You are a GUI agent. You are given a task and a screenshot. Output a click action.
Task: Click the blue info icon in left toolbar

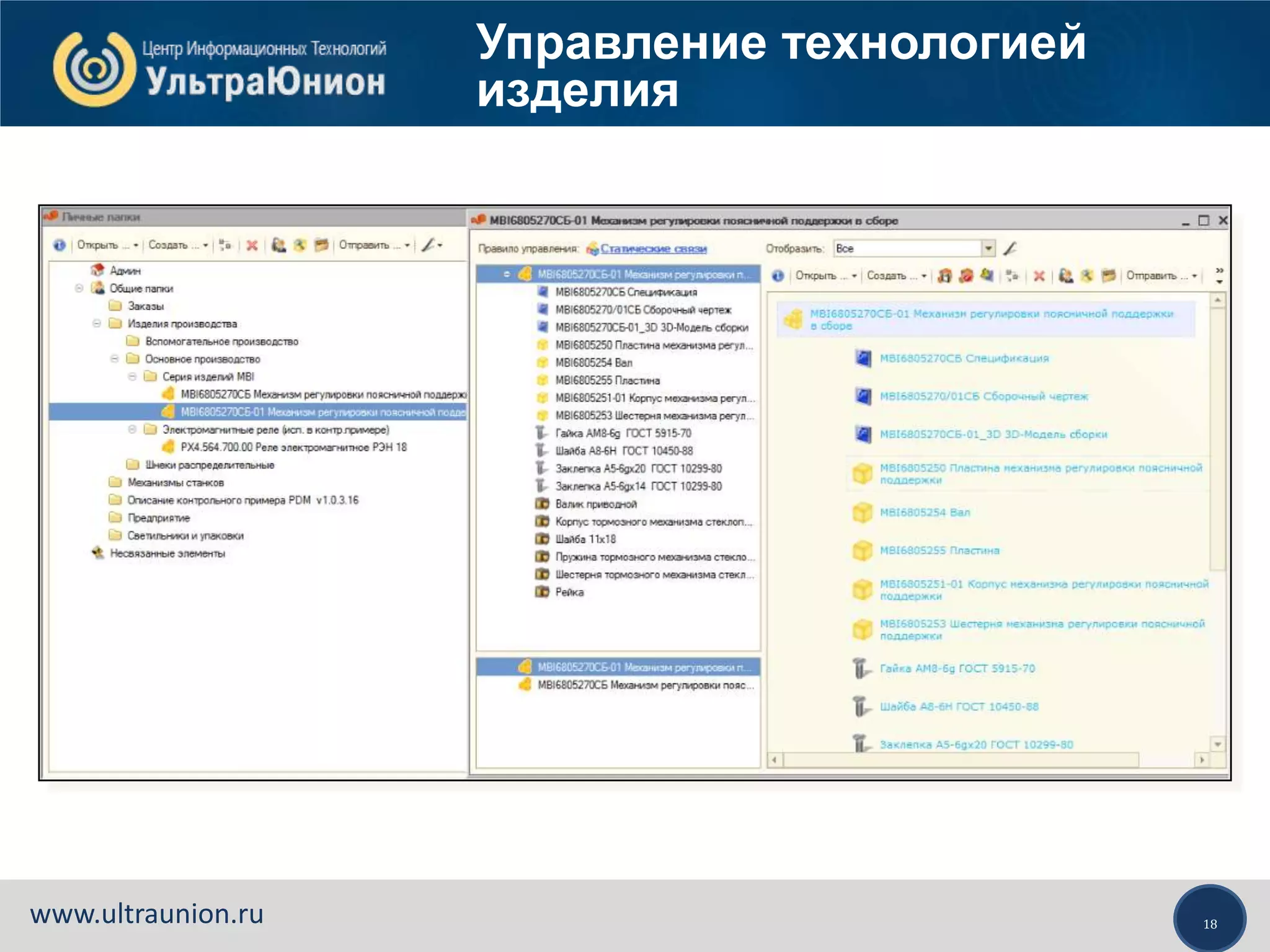coord(60,245)
